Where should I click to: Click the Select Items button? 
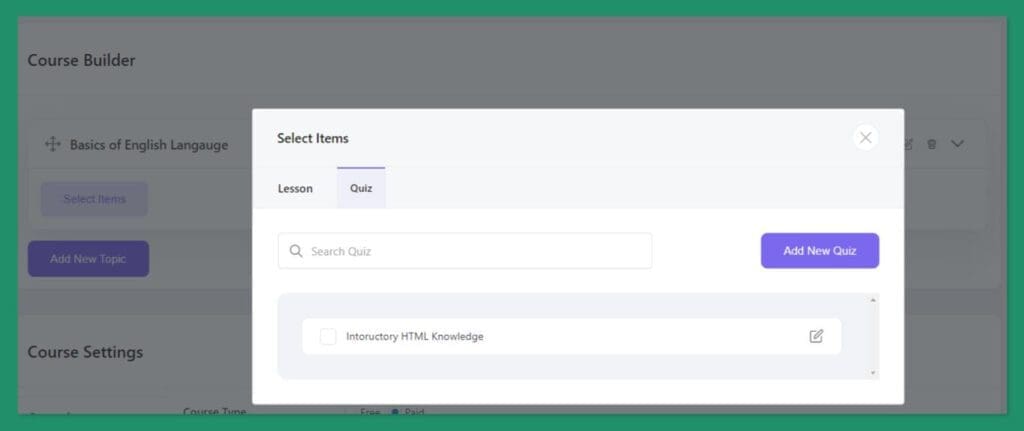[94, 199]
